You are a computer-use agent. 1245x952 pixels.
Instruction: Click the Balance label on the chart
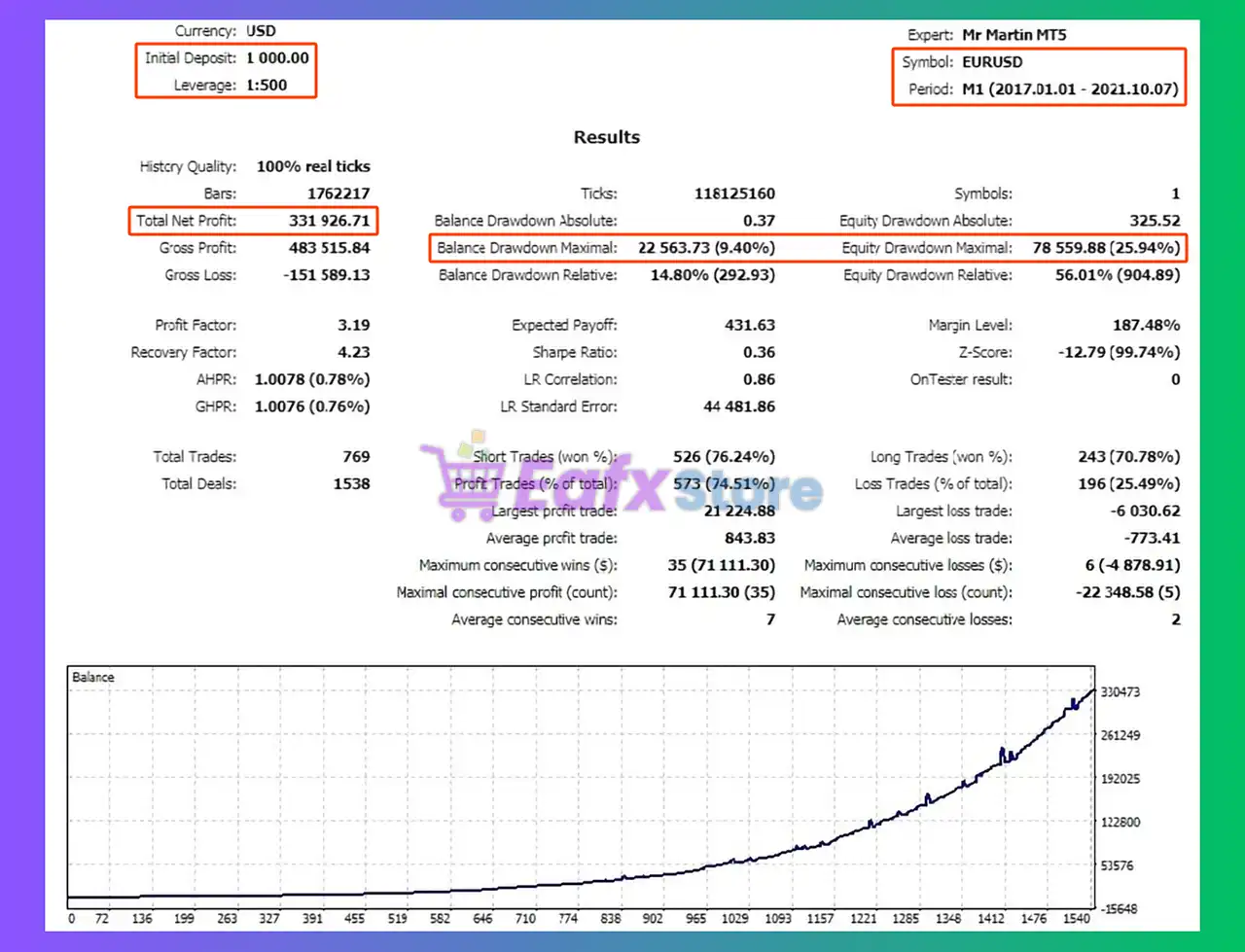pos(93,677)
